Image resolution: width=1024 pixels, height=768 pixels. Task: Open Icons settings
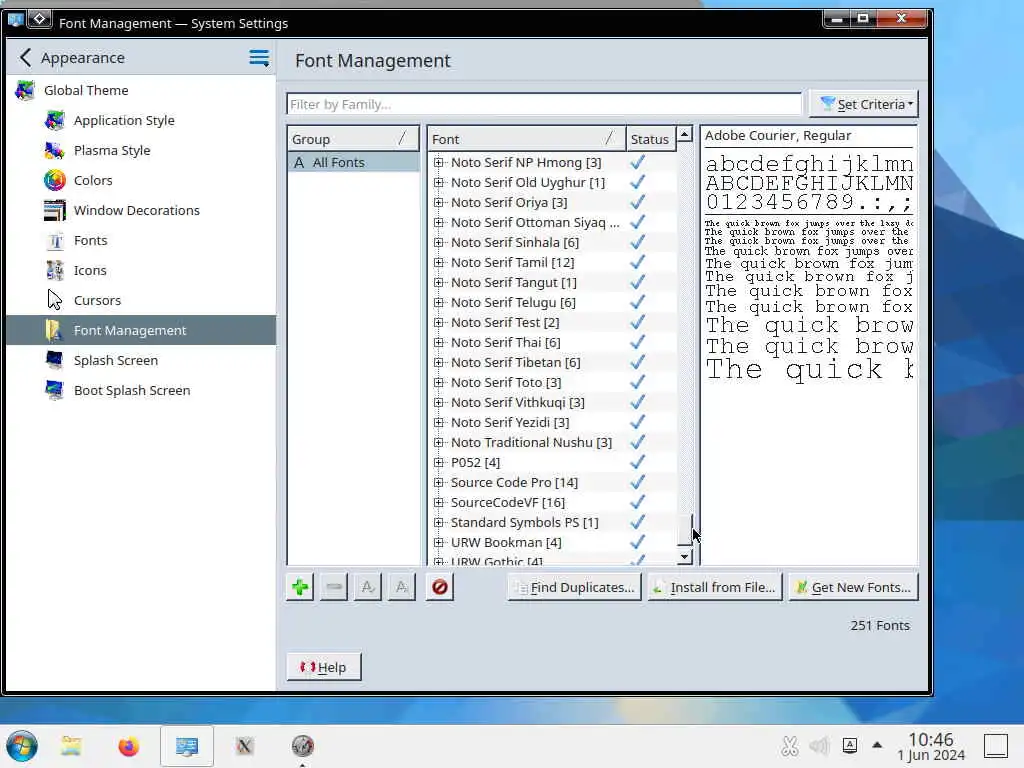tap(140, 270)
